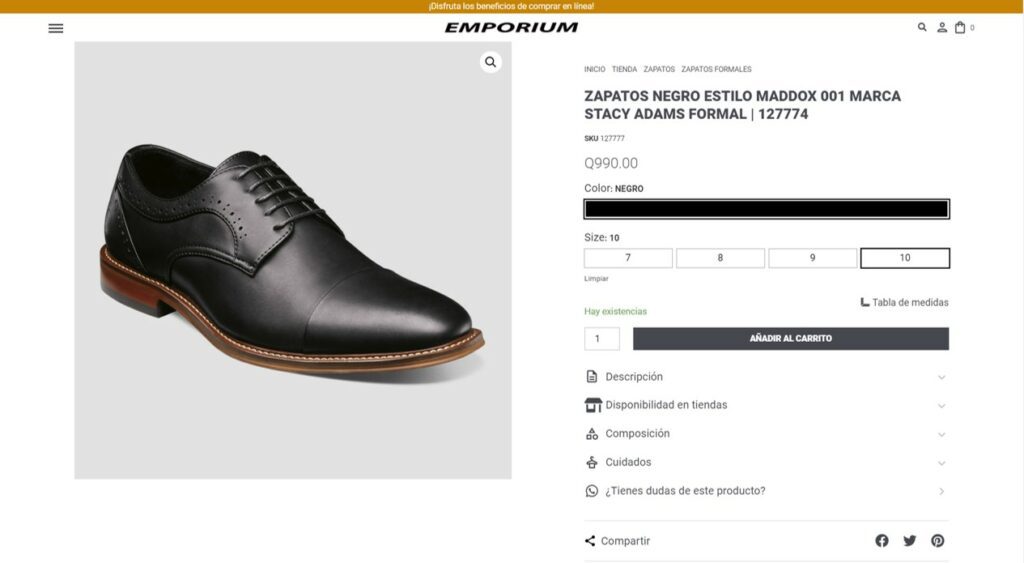
Task: Expand Disponibilidad en tiendas section
Action: [x=766, y=405]
